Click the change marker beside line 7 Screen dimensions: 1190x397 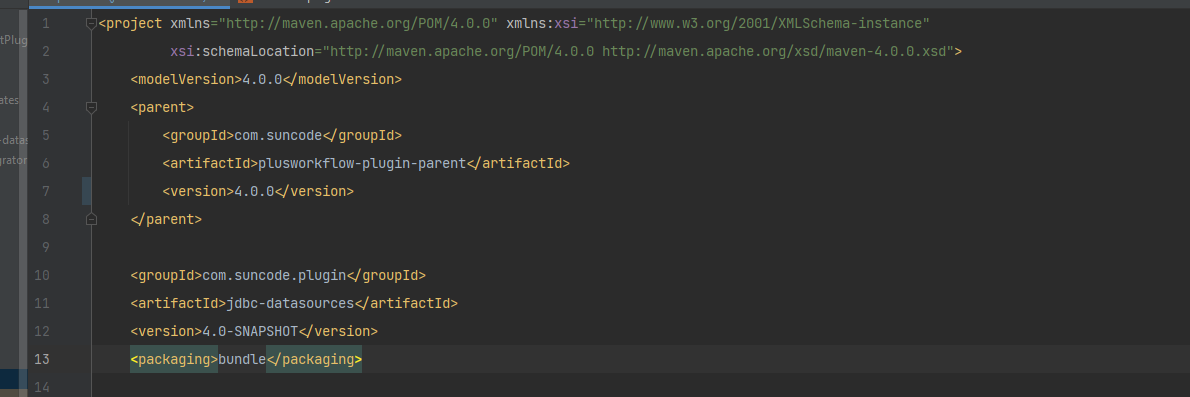87,191
